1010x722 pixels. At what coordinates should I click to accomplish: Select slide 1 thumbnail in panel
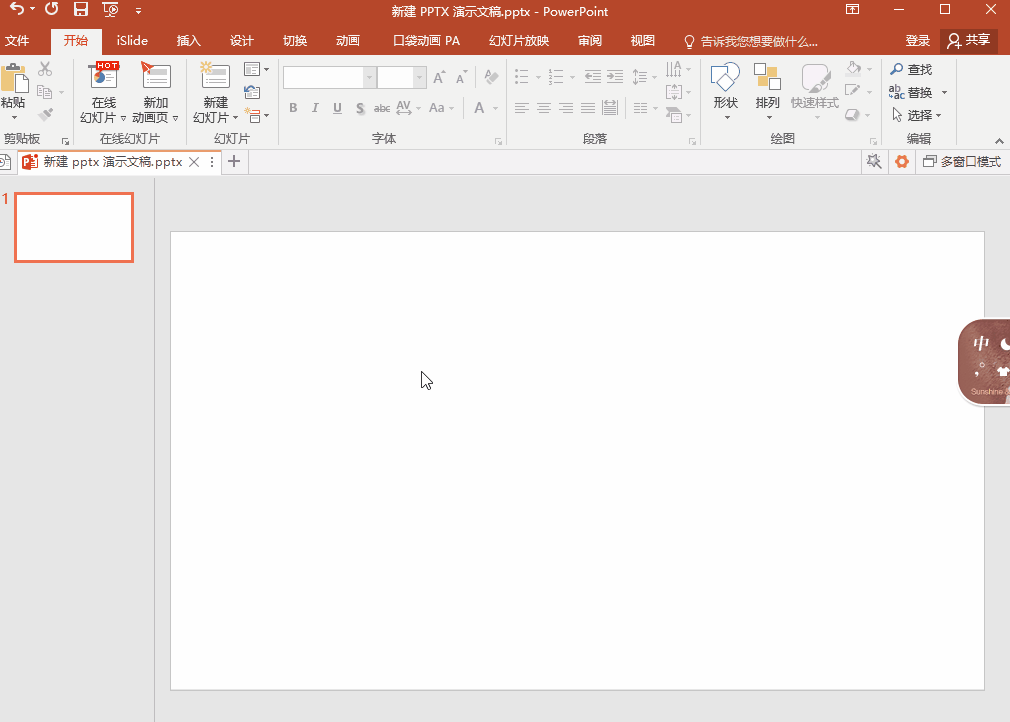tap(74, 228)
